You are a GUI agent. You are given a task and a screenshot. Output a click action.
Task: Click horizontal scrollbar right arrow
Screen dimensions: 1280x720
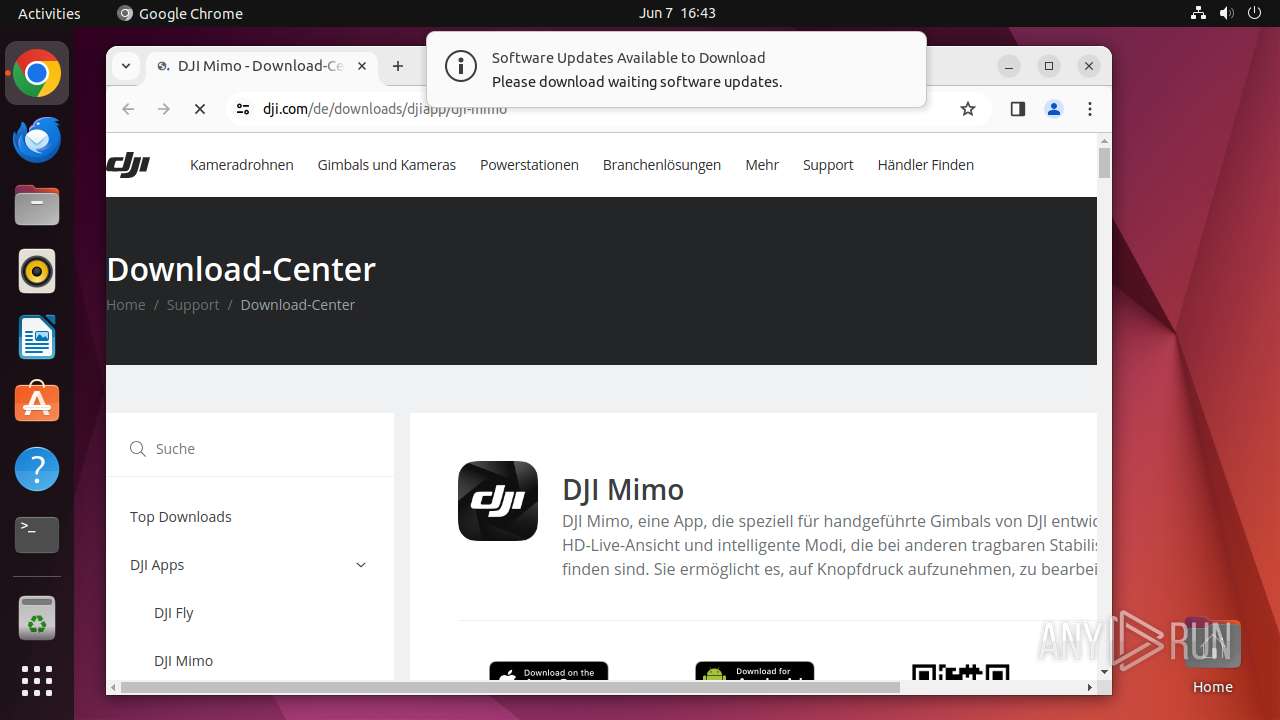tap(1090, 687)
